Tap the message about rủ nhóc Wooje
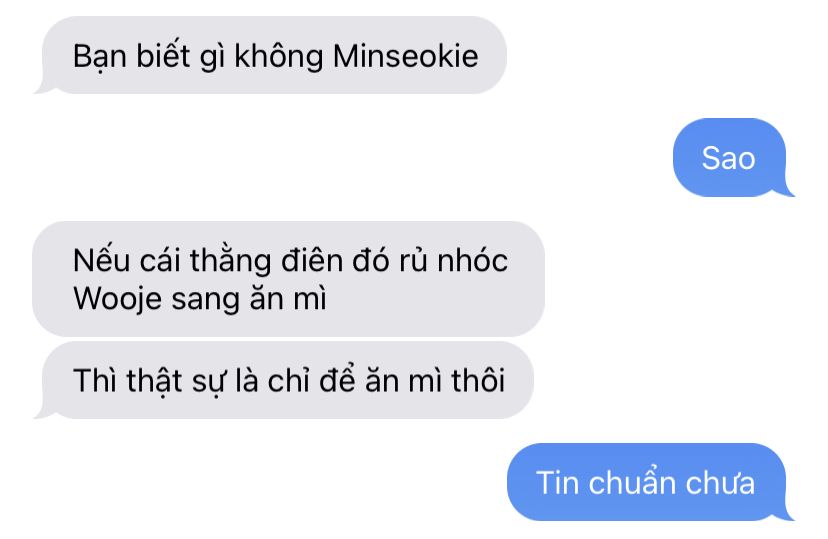 point(288,279)
